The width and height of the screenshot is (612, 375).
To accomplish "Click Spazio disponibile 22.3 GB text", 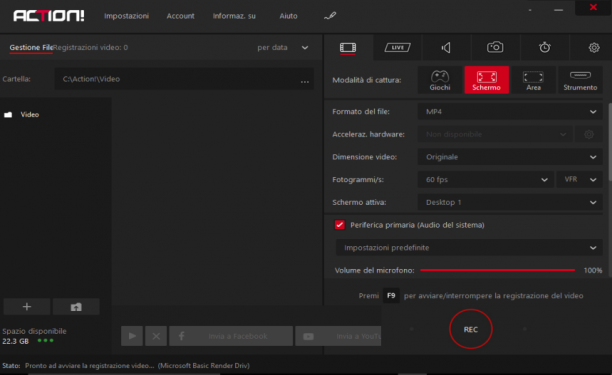I will click(34, 336).
